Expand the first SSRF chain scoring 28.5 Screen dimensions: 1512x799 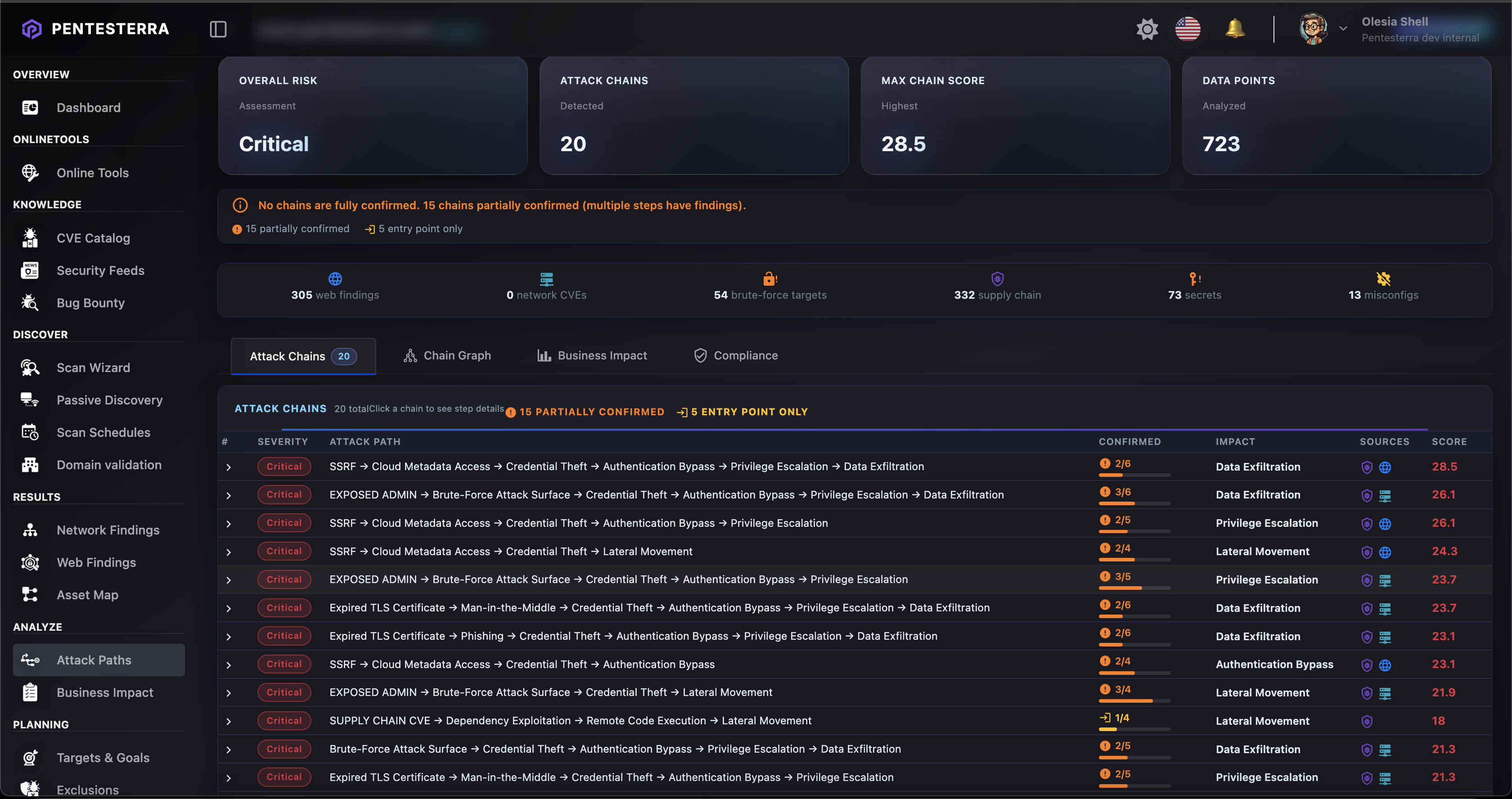pos(228,467)
